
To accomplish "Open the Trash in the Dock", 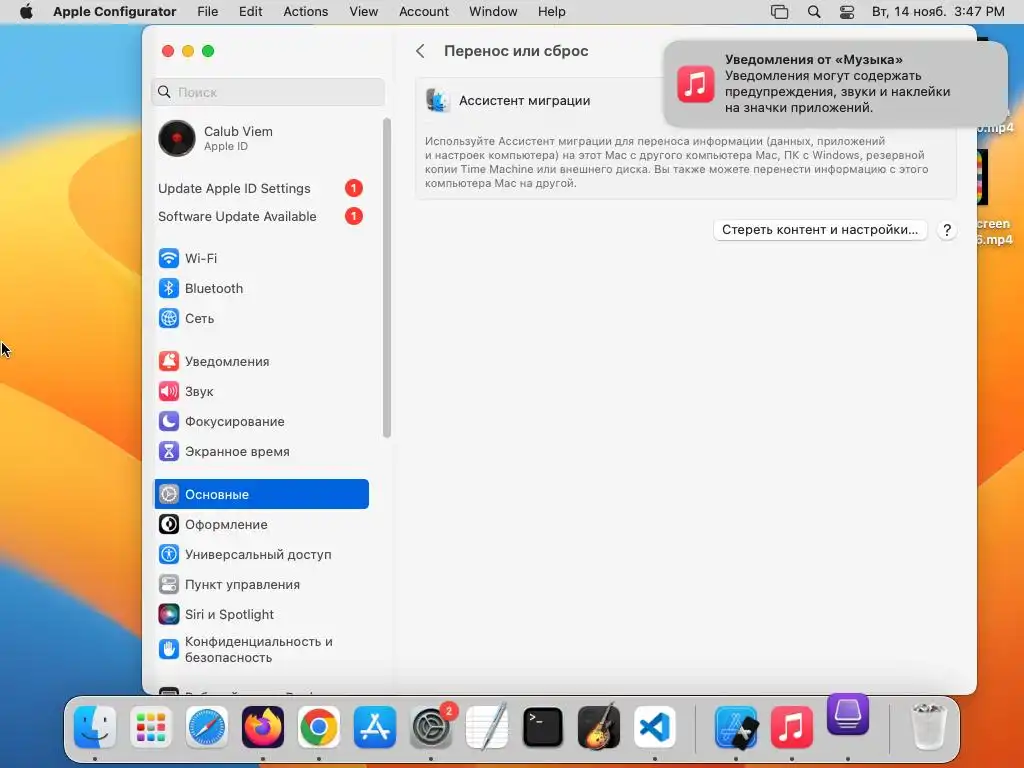I will (928, 727).
